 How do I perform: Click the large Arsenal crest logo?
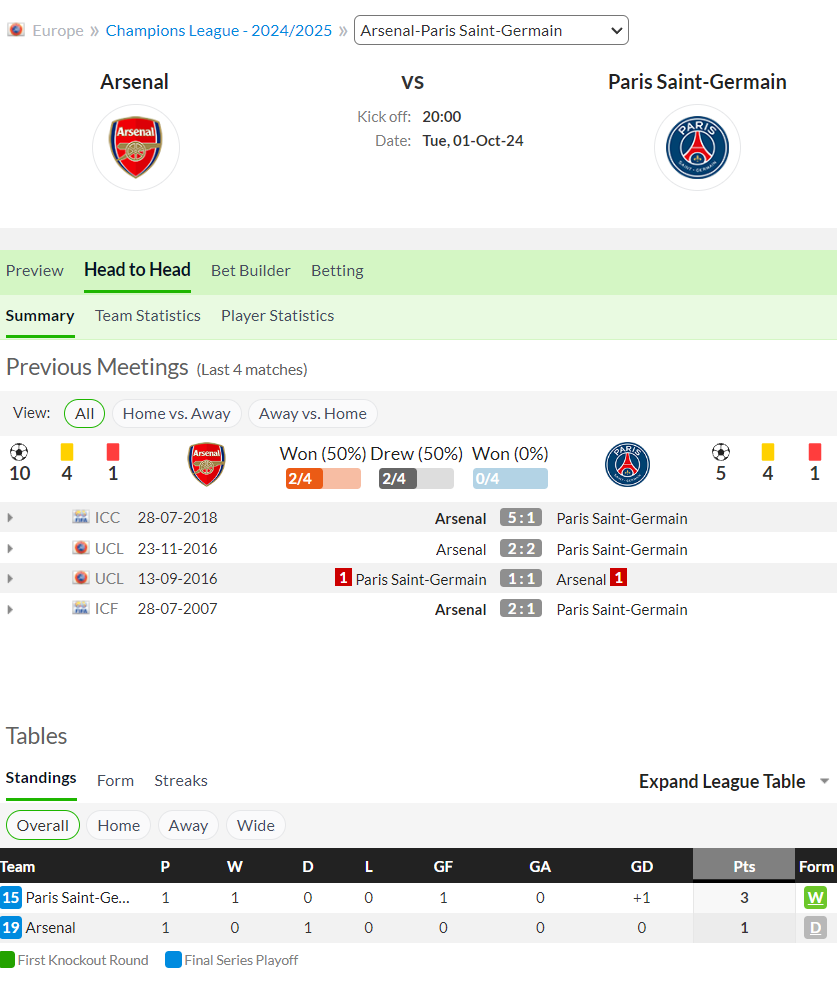click(x=135, y=147)
